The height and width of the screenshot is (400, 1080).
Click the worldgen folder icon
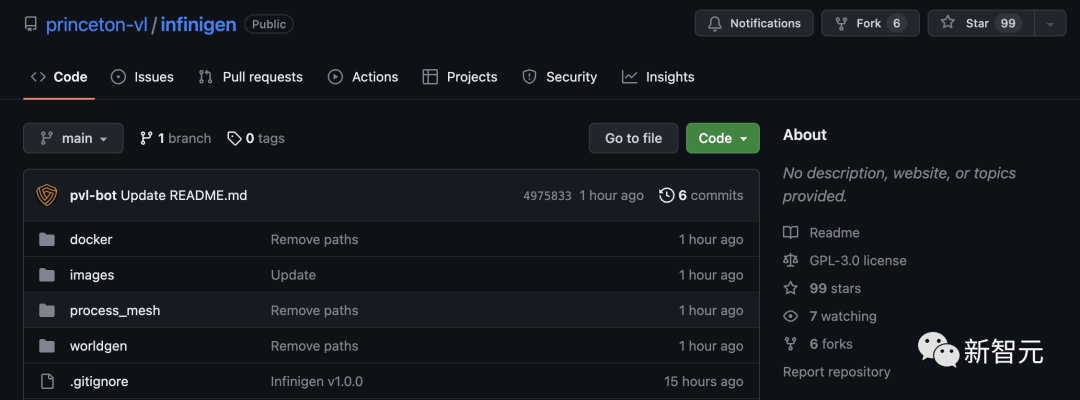[47, 346]
